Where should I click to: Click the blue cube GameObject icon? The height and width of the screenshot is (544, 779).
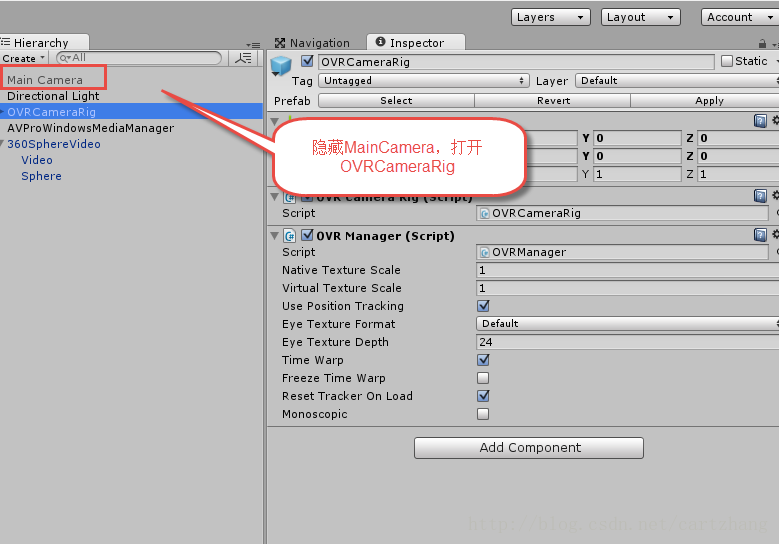[x=281, y=66]
